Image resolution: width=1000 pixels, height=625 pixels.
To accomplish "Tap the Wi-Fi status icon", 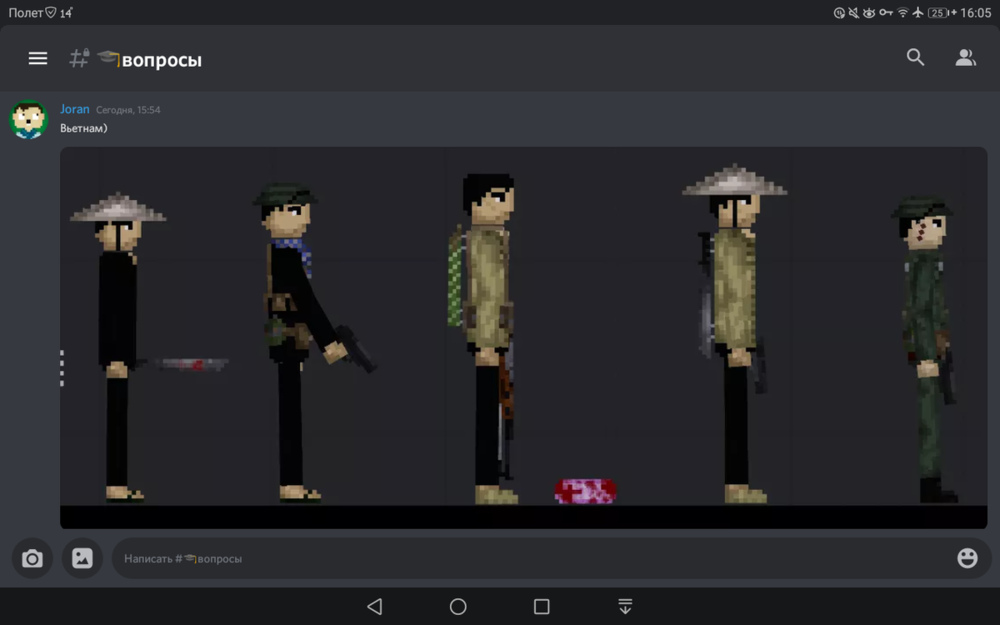I will click(x=902, y=12).
